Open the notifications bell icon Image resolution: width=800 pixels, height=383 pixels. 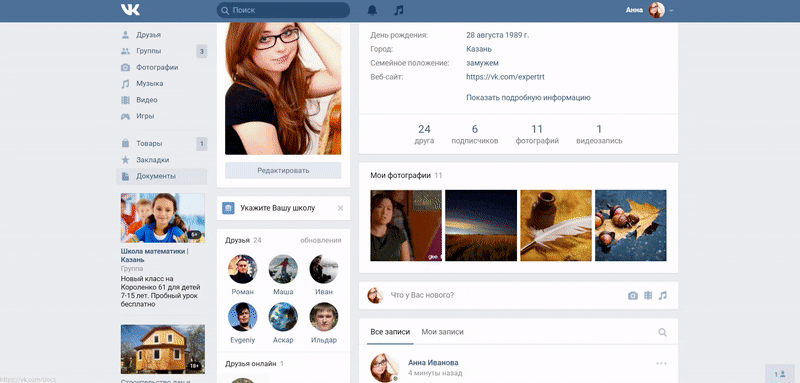(x=372, y=10)
